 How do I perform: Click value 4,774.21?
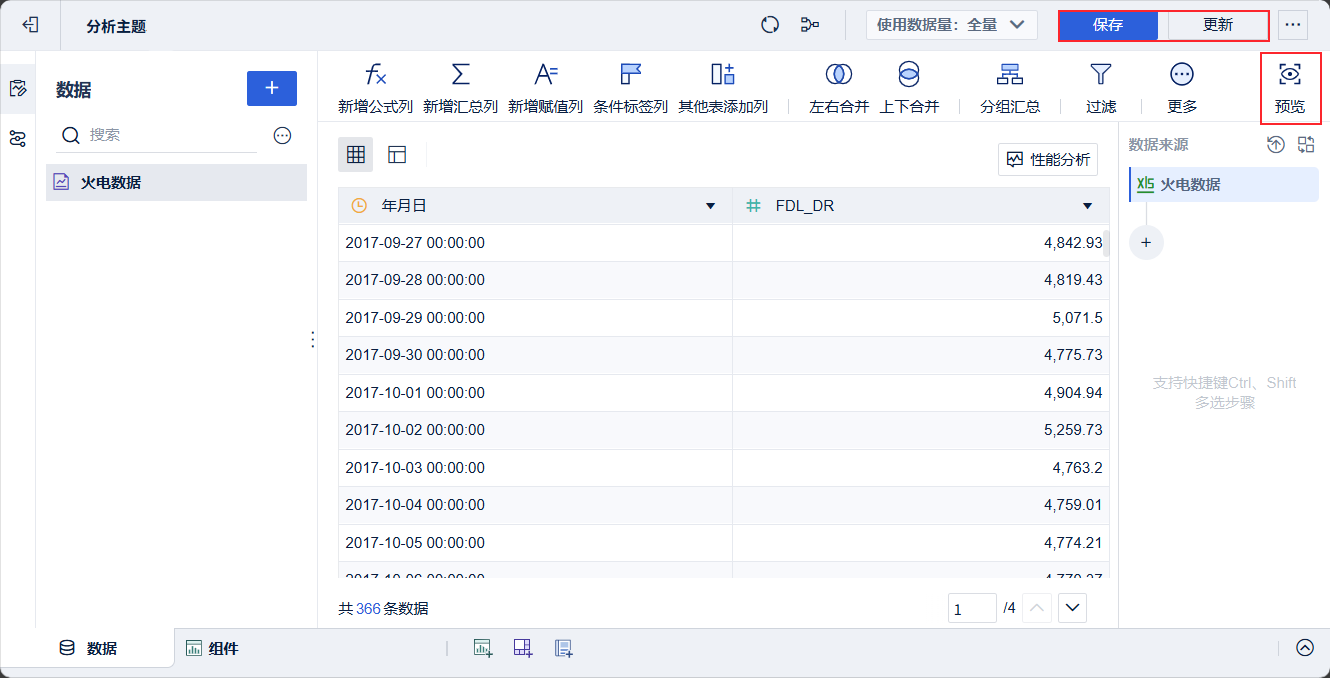pyautogui.click(x=1073, y=543)
